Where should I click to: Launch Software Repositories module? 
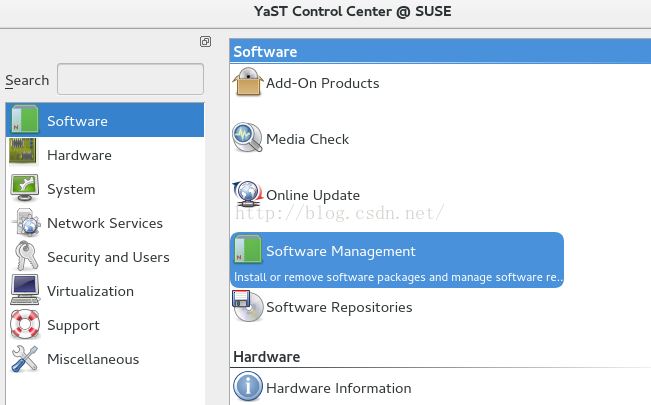(339, 307)
